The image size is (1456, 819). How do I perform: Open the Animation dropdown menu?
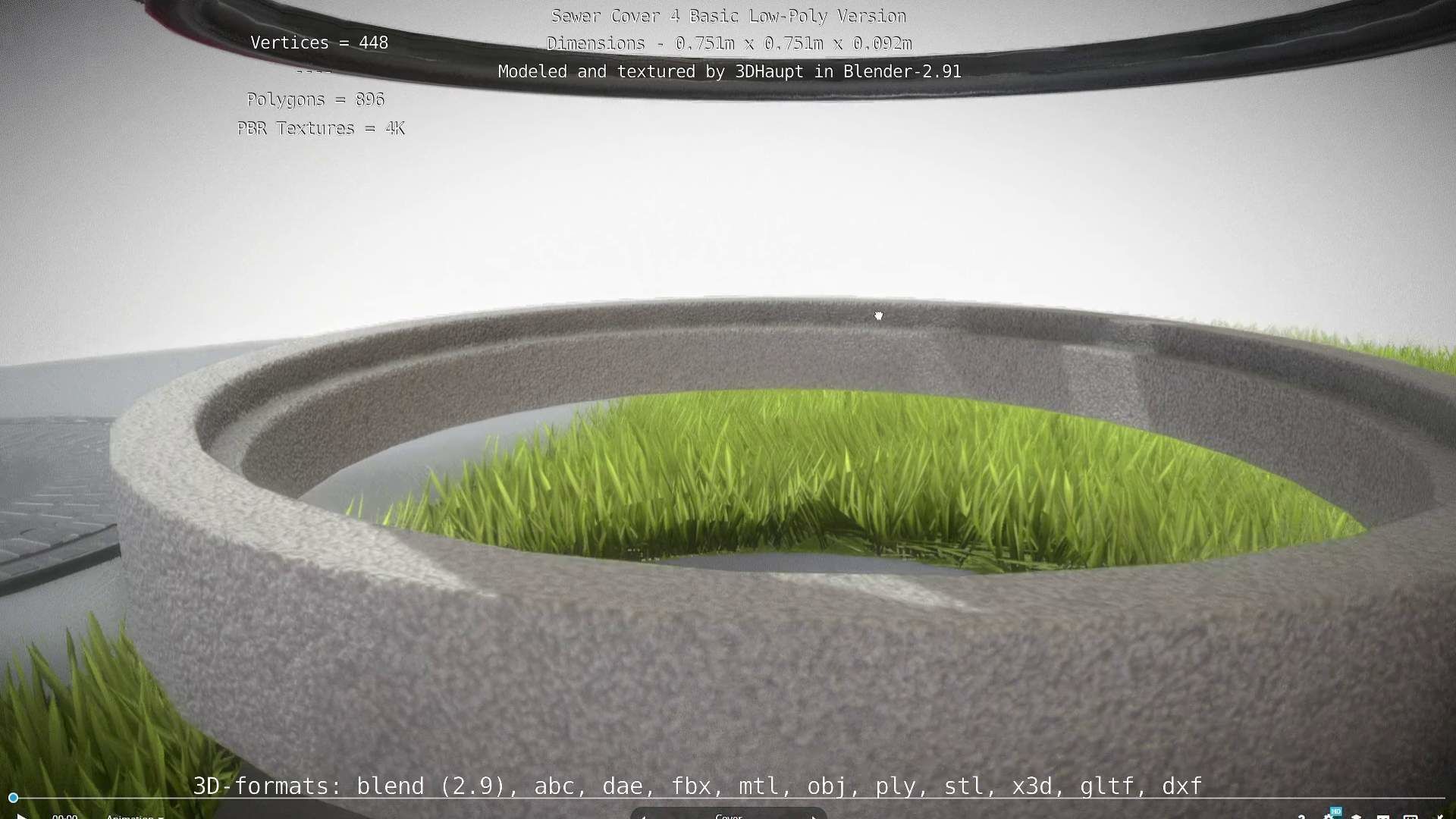click(134, 816)
